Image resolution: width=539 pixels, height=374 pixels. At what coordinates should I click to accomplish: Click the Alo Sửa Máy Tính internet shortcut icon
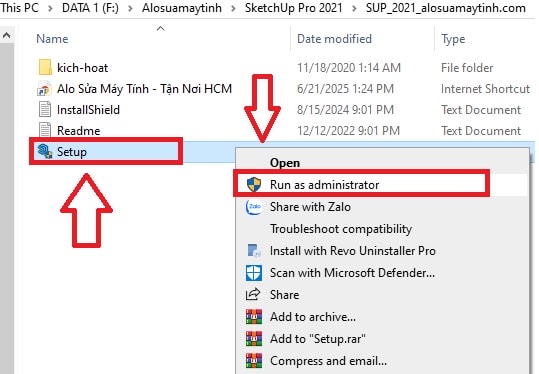click(45, 89)
